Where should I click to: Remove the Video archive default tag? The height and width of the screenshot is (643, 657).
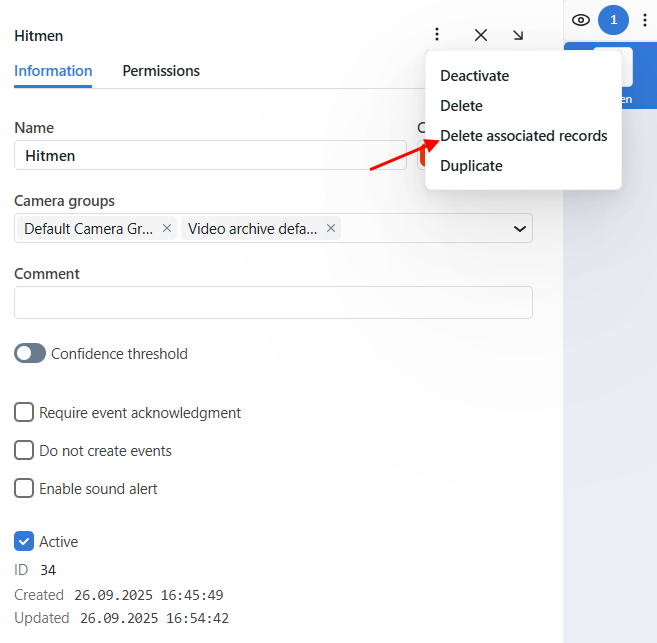click(x=330, y=228)
